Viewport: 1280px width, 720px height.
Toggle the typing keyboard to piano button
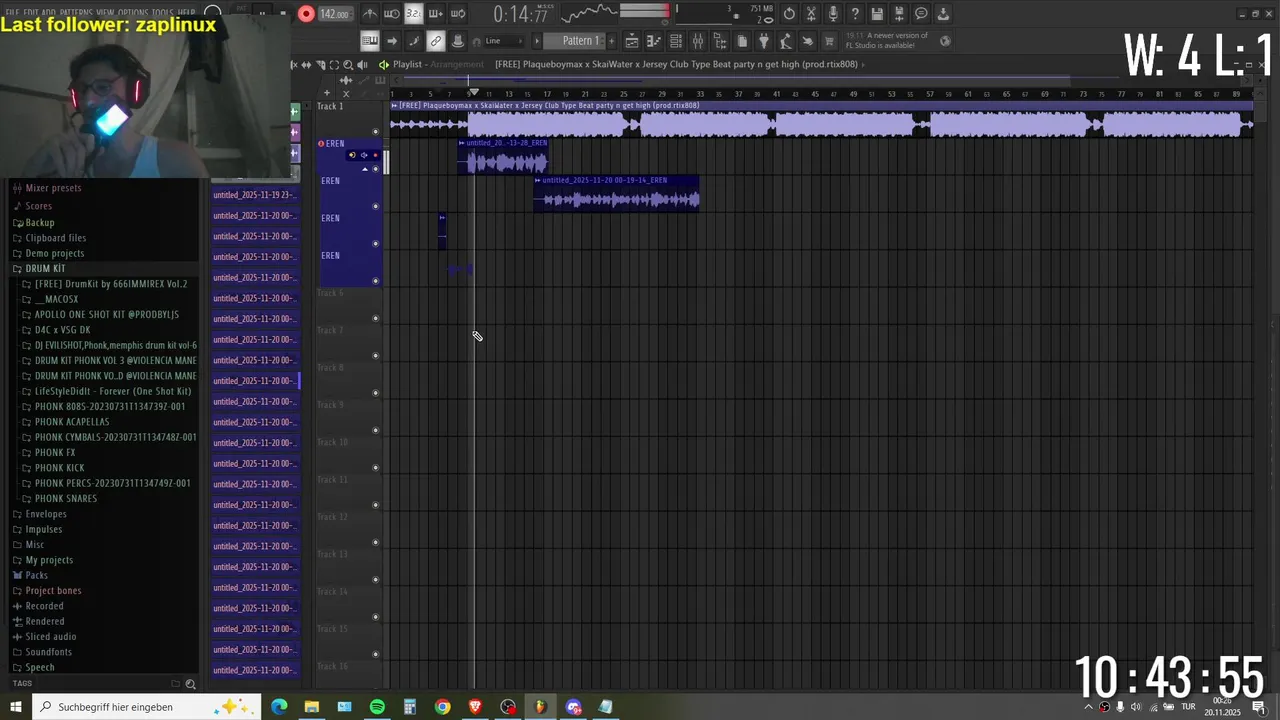pyautogui.click(x=370, y=41)
